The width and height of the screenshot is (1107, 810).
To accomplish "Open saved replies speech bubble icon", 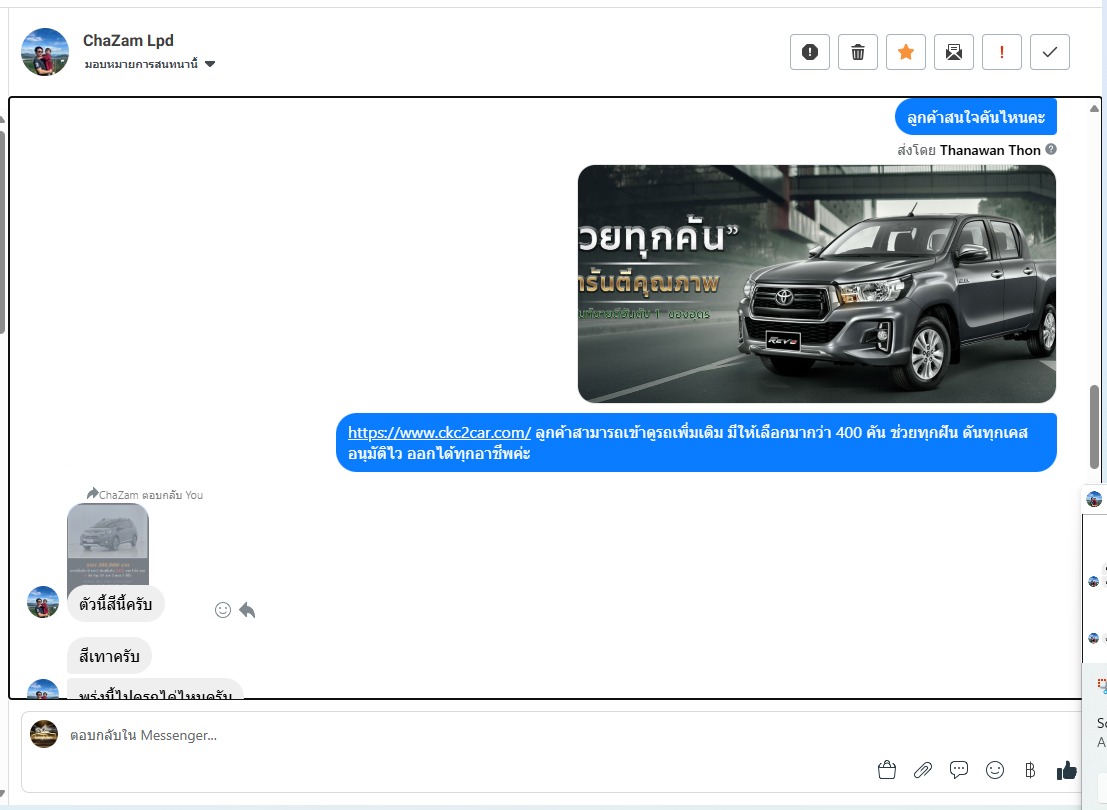I will [x=959, y=770].
